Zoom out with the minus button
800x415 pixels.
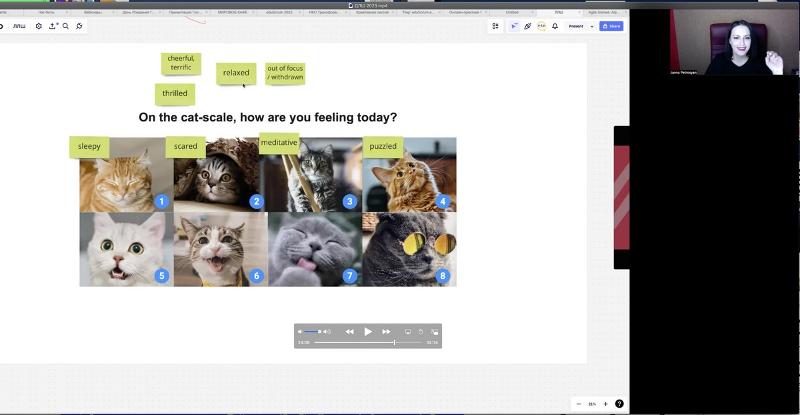(x=579, y=404)
